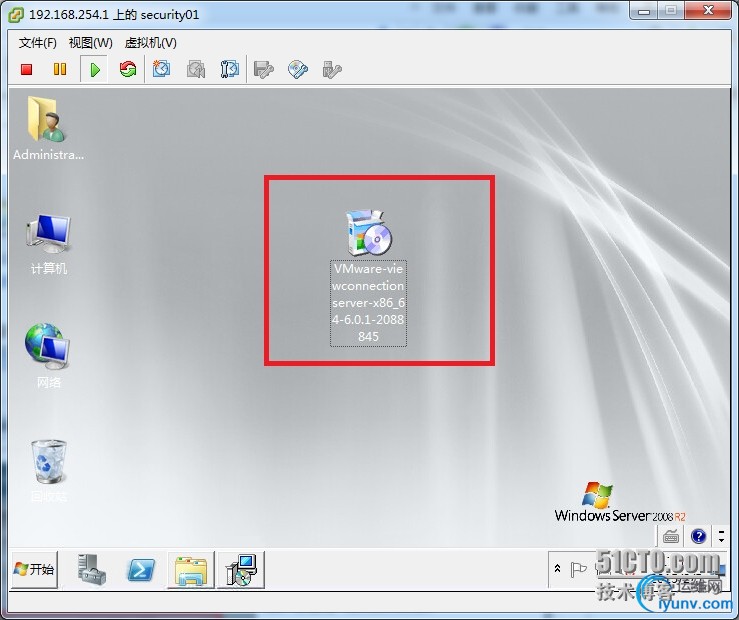Open the 视图(W) menu

pyautogui.click(x=90, y=43)
